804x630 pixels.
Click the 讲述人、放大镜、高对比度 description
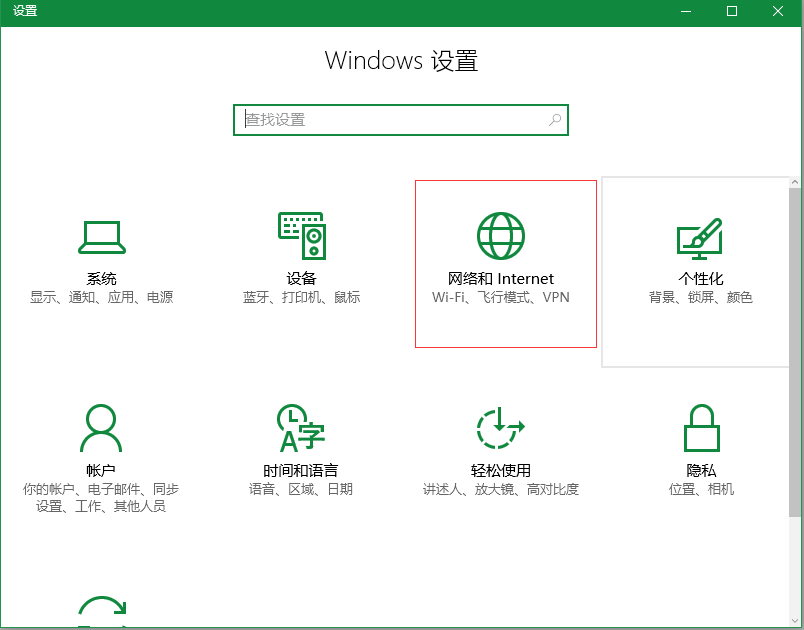[501, 490]
